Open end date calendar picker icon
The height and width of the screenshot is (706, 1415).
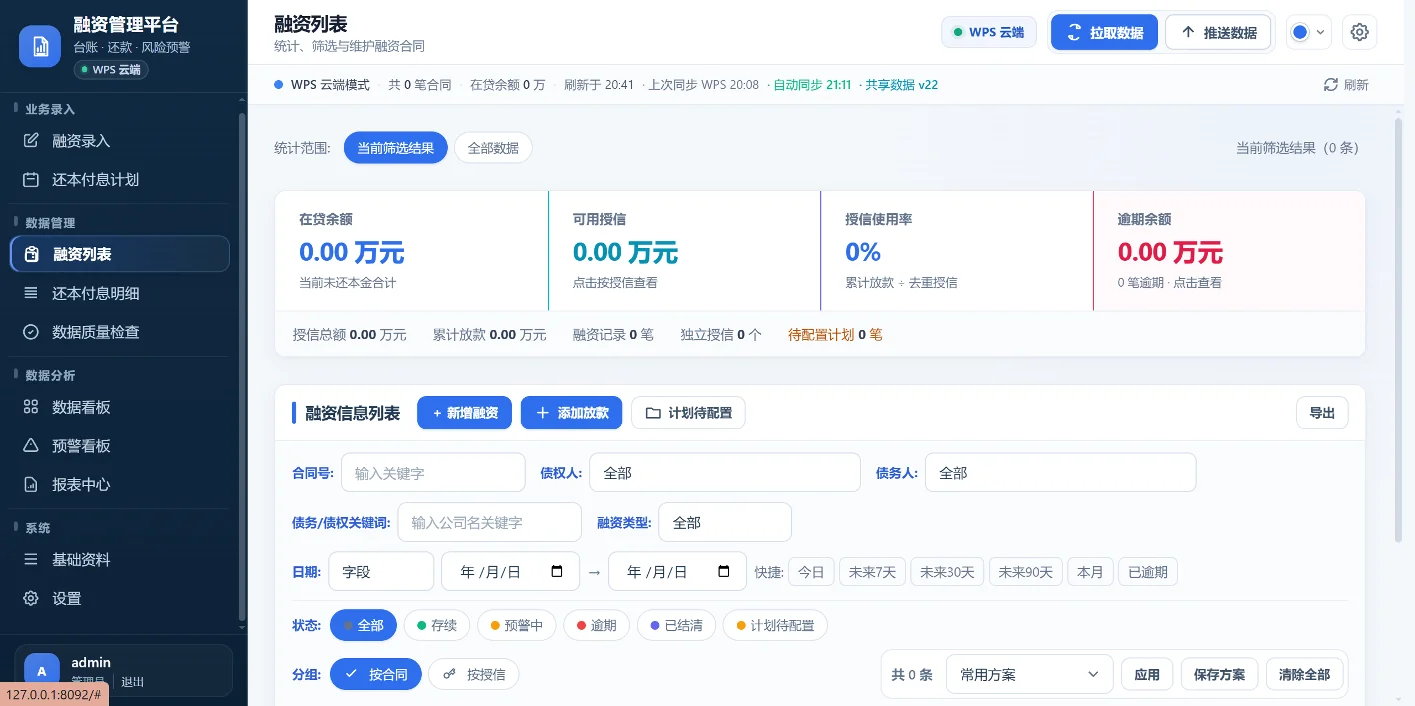[x=724, y=572]
